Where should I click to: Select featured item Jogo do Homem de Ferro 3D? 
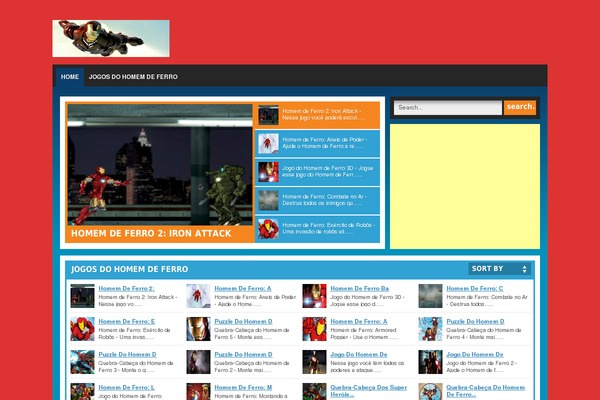pyautogui.click(x=317, y=172)
